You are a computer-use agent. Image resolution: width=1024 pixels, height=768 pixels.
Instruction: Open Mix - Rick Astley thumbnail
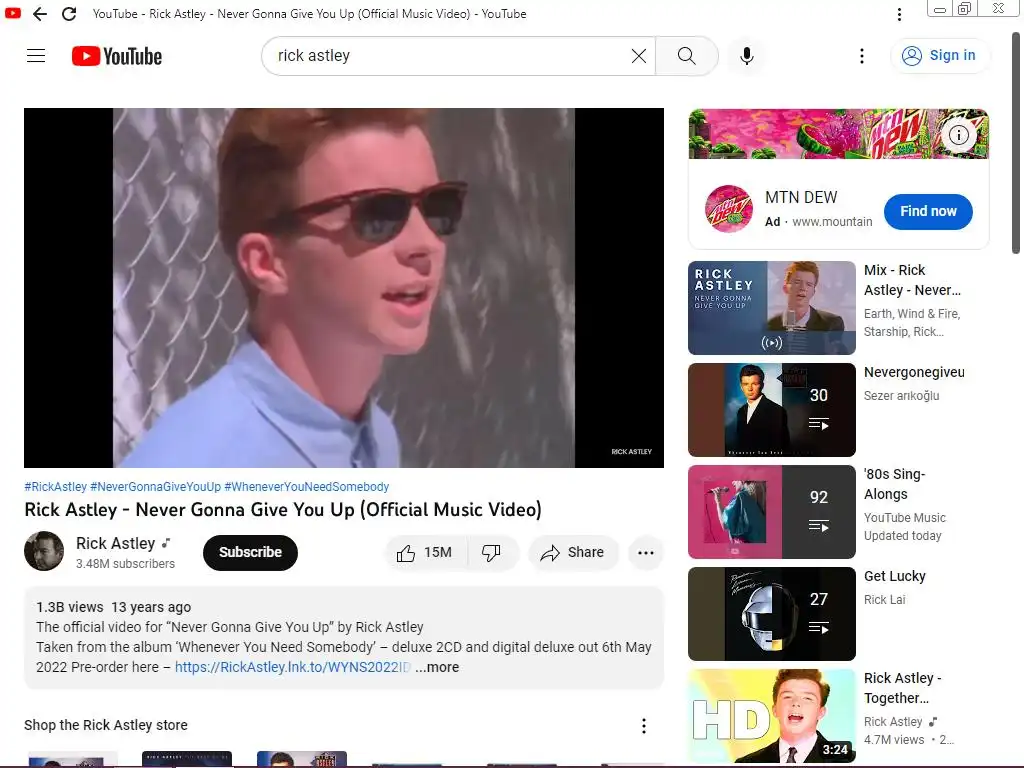click(x=772, y=308)
